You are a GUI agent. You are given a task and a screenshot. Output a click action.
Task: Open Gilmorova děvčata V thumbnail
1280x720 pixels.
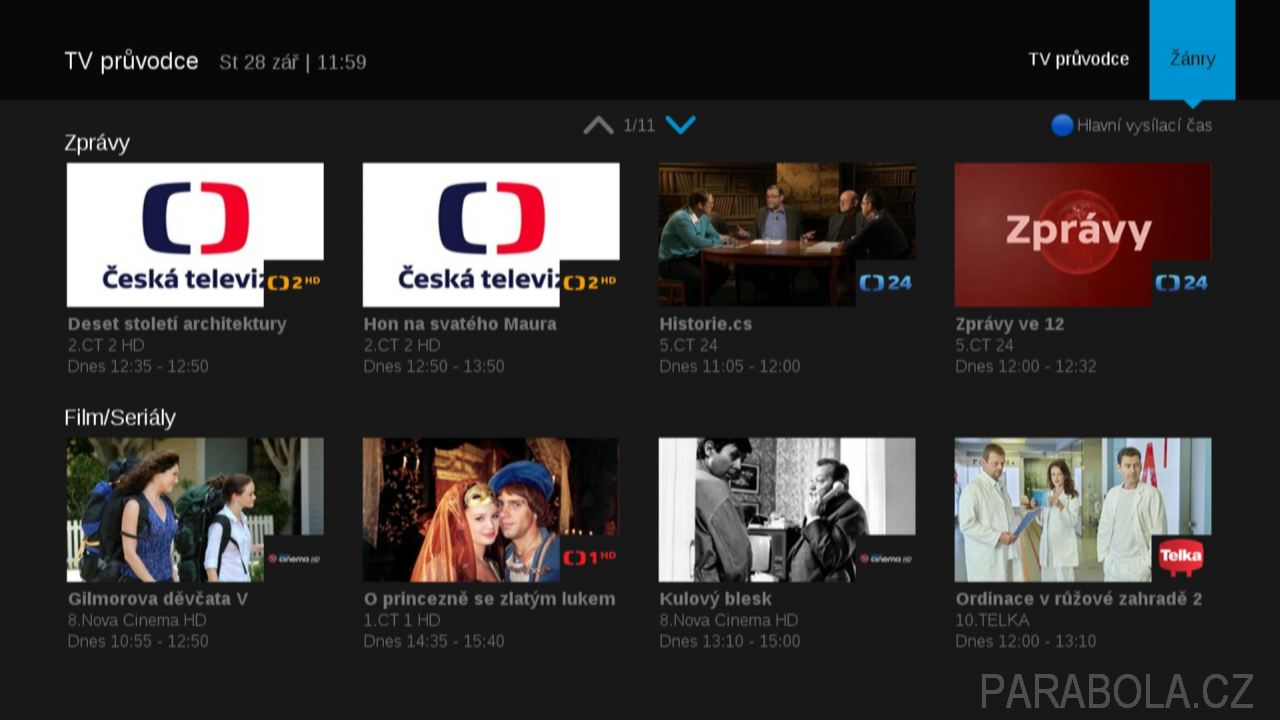195,510
